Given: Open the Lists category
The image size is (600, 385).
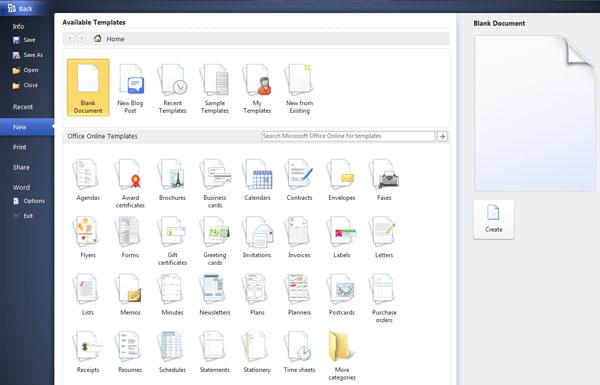Looking at the screenshot, I should pos(88,295).
